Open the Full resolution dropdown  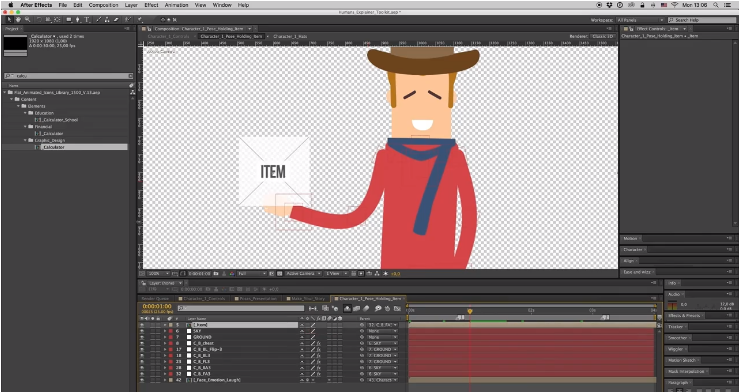pyautogui.click(x=252, y=273)
